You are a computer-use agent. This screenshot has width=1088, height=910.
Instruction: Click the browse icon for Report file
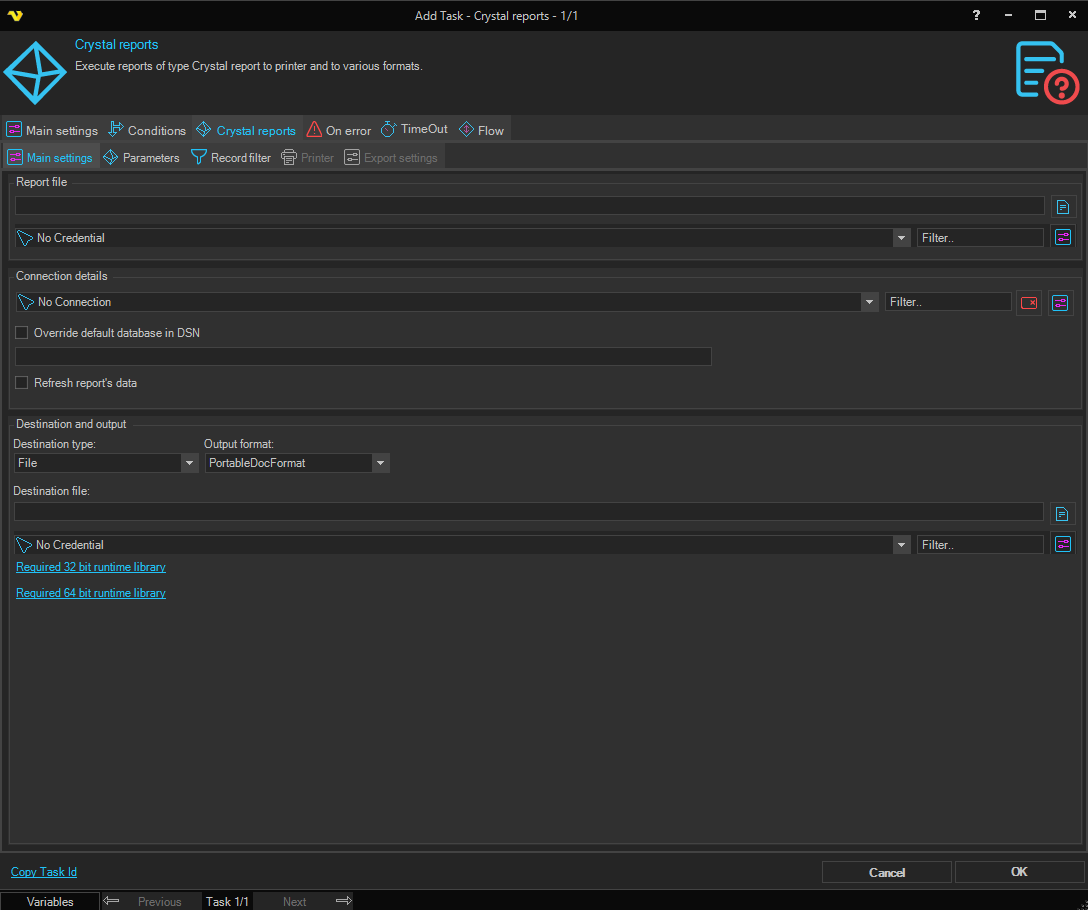1063,206
